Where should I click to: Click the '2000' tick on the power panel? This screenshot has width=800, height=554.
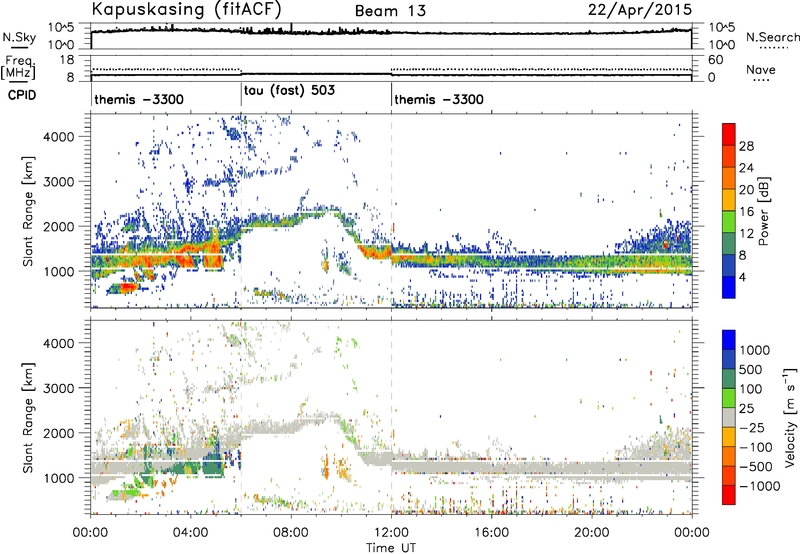(58, 226)
